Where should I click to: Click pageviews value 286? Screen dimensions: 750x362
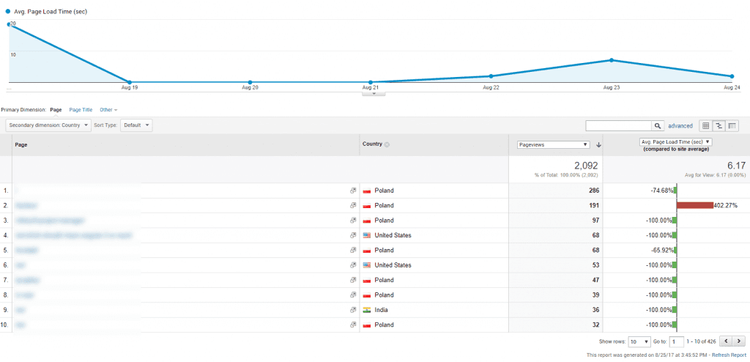tap(594, 190)
